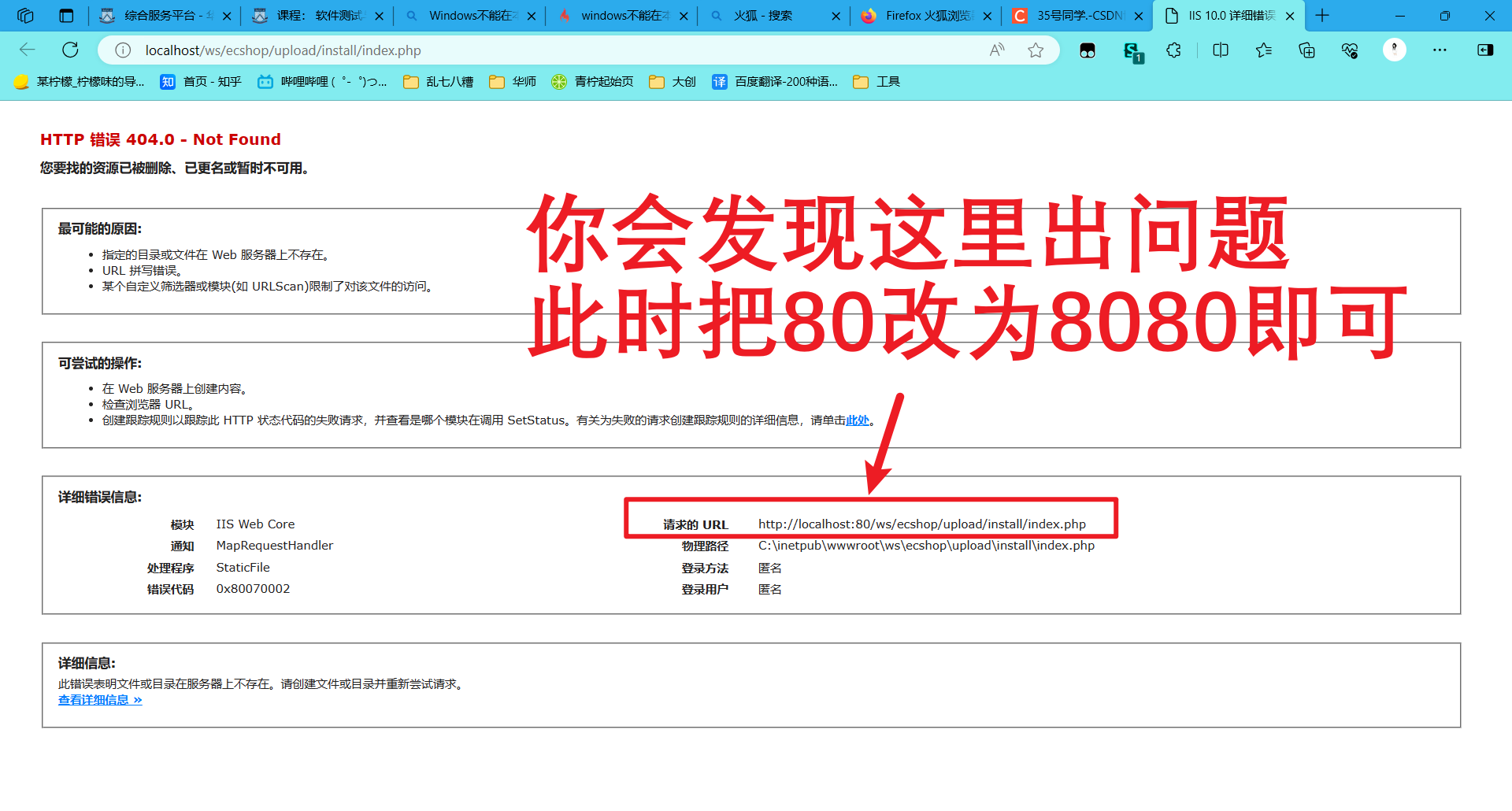Click the MapRequestHandler value

click(275, 546)
